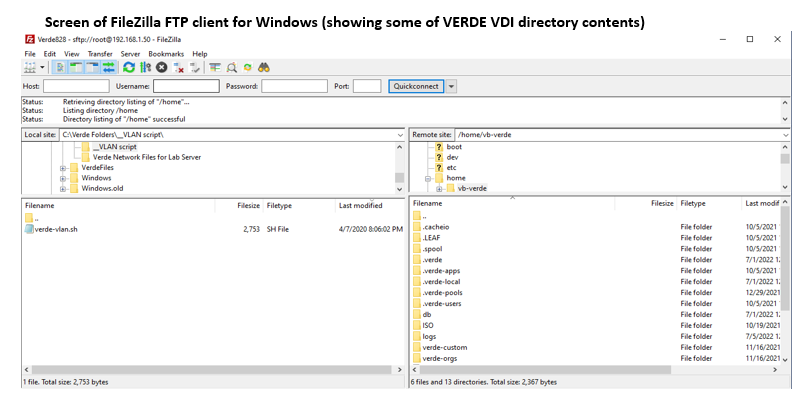Expand the vb-verde remote tree node
This screenshot has width=810, height=404.
439,189
